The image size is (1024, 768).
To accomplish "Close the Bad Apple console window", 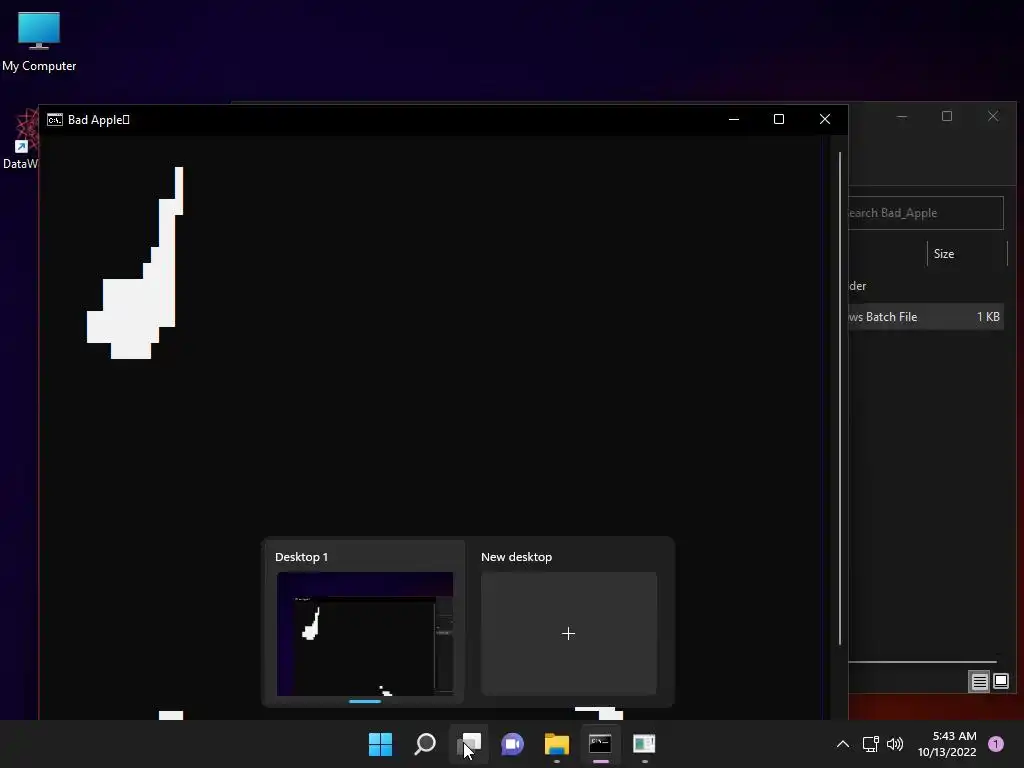I will click(825, 119).
